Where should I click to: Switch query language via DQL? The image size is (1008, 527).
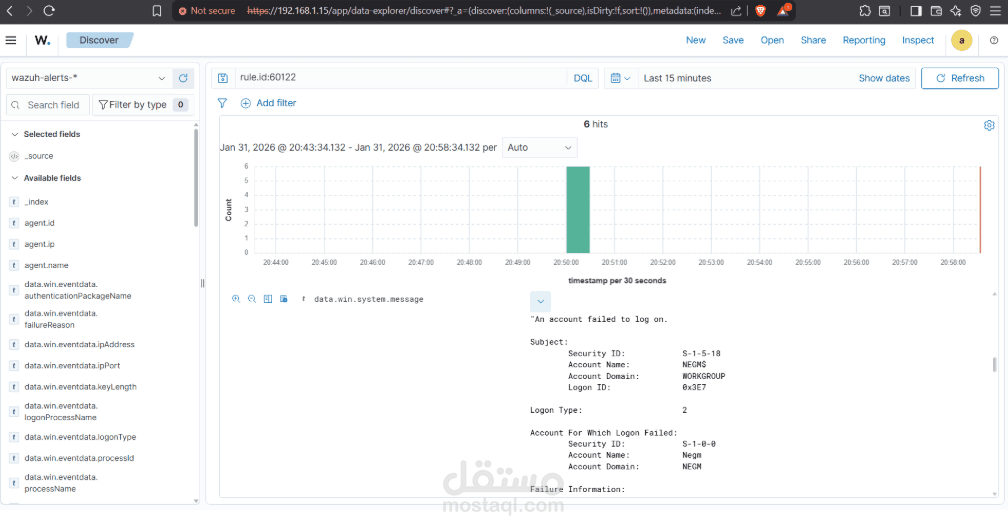point(582,78)
